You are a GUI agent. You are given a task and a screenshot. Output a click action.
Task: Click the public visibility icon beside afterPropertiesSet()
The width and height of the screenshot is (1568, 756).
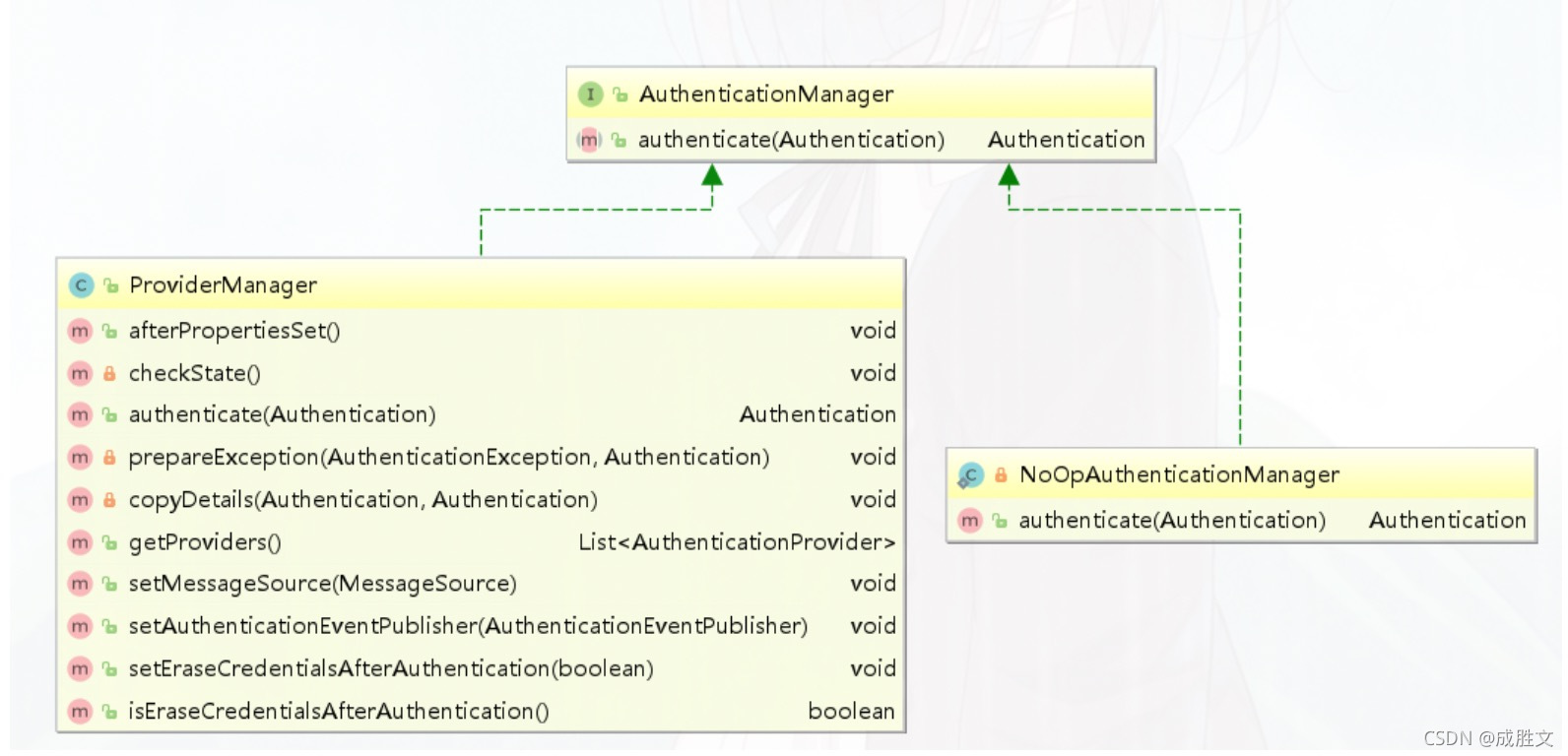109,332
